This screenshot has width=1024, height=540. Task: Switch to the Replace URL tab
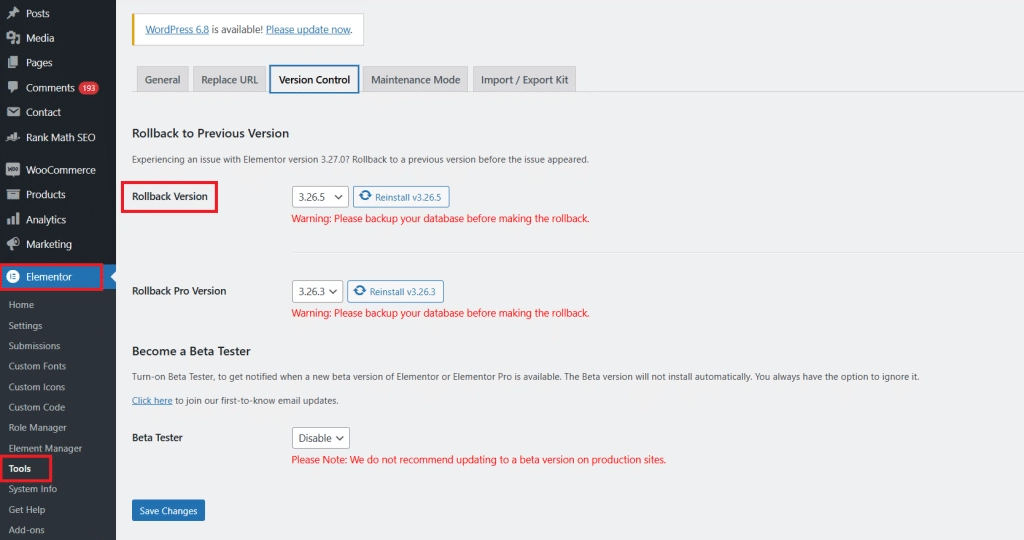[x=229, y=80]
